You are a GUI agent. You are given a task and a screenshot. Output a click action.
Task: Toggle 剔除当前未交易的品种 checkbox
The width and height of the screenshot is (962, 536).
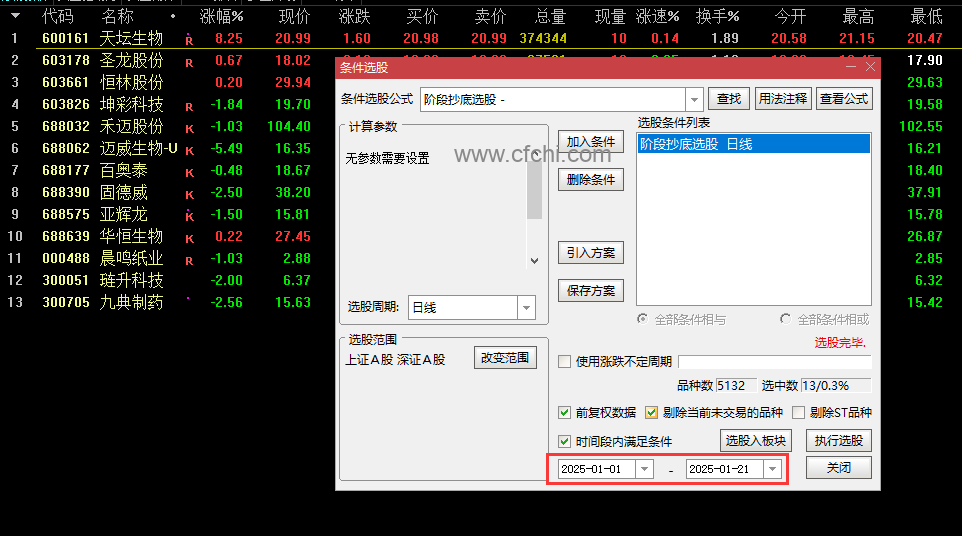point(652,413)
